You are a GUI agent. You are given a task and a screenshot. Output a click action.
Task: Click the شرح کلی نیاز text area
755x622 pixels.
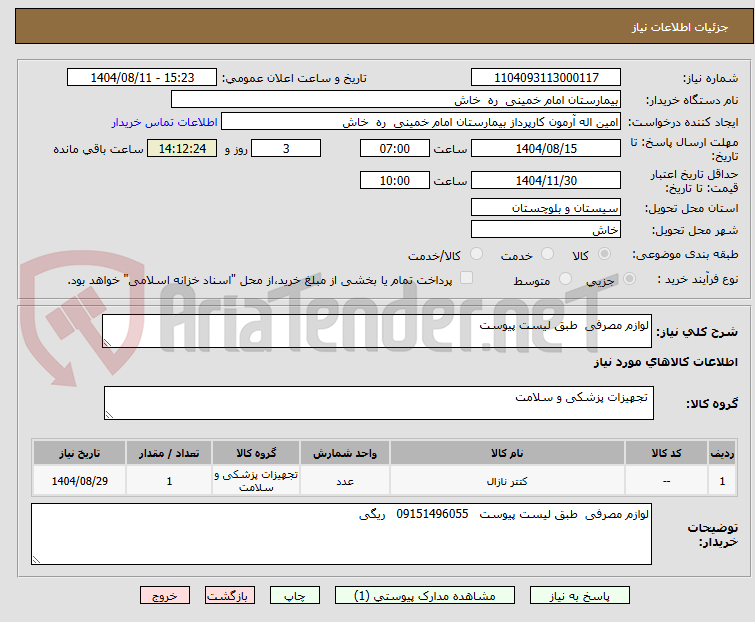pos(377,331)
